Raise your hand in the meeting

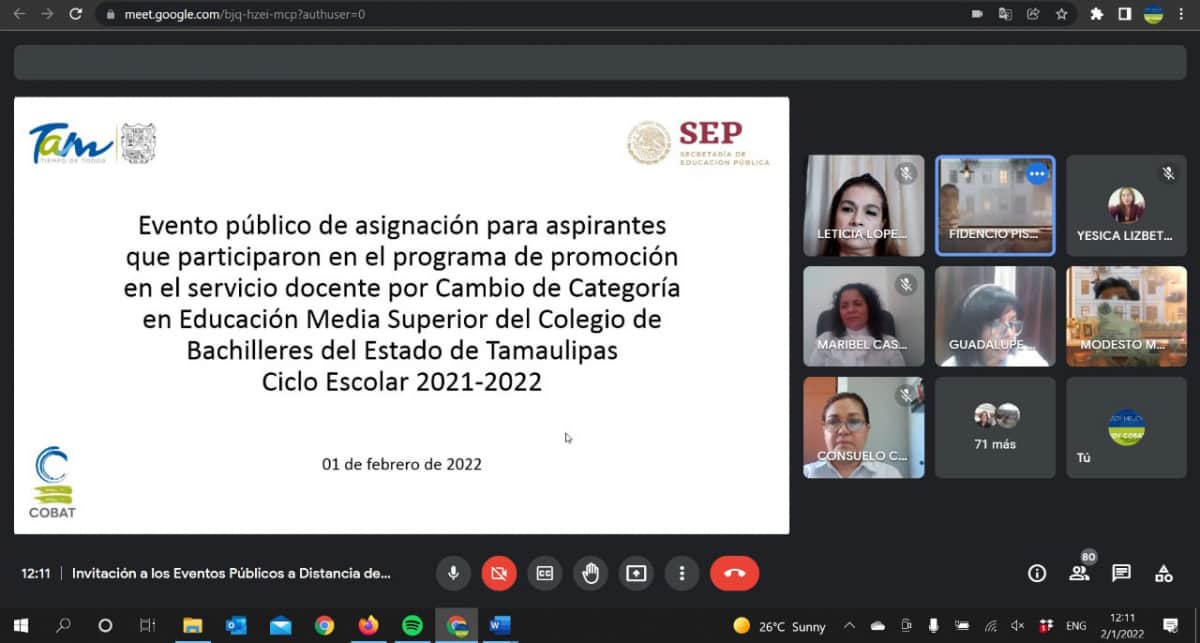[x=590, y=573]
